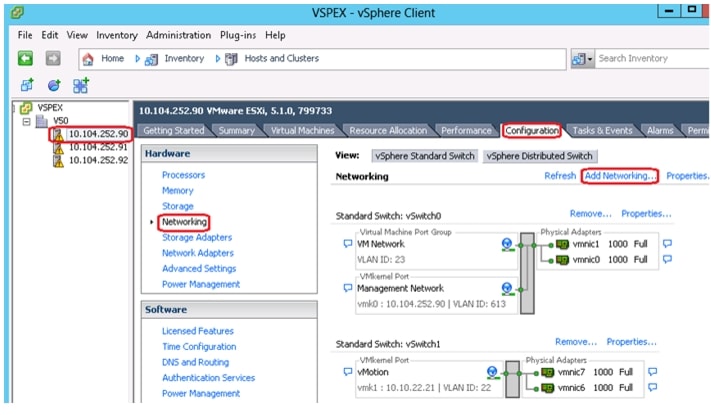Click Remove link for vSwitch1
Viewport: 711px width, 415px height.
pyautogui.click(x=576, y=342)
